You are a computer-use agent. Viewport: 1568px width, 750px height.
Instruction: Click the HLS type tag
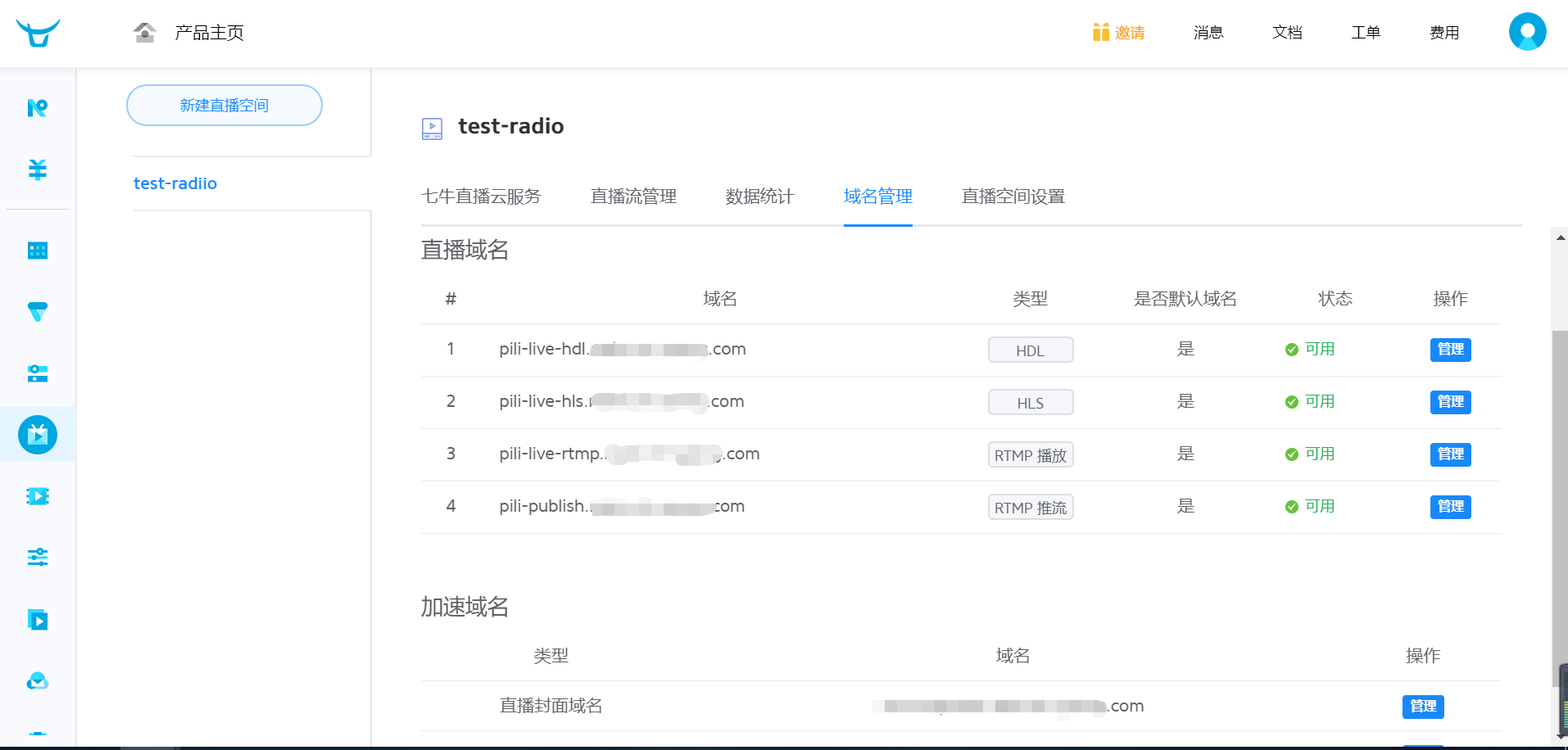click(x=1031, y=403)
